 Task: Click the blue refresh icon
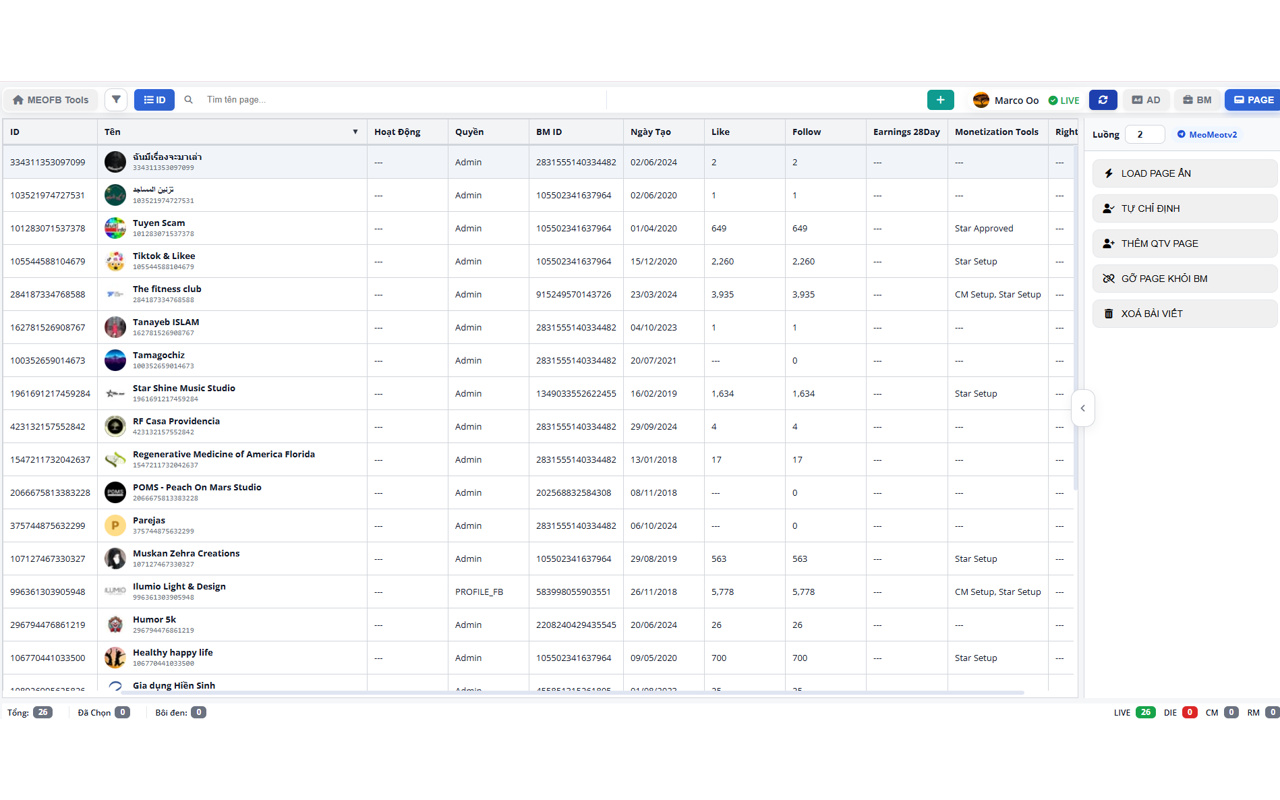point(1103,99)
